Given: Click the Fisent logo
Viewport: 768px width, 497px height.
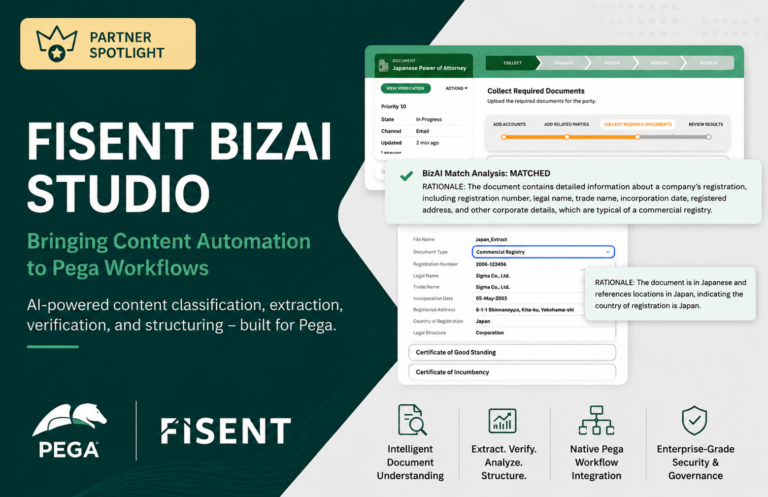Looking at the screenshot, I should [x=226, y=431].
